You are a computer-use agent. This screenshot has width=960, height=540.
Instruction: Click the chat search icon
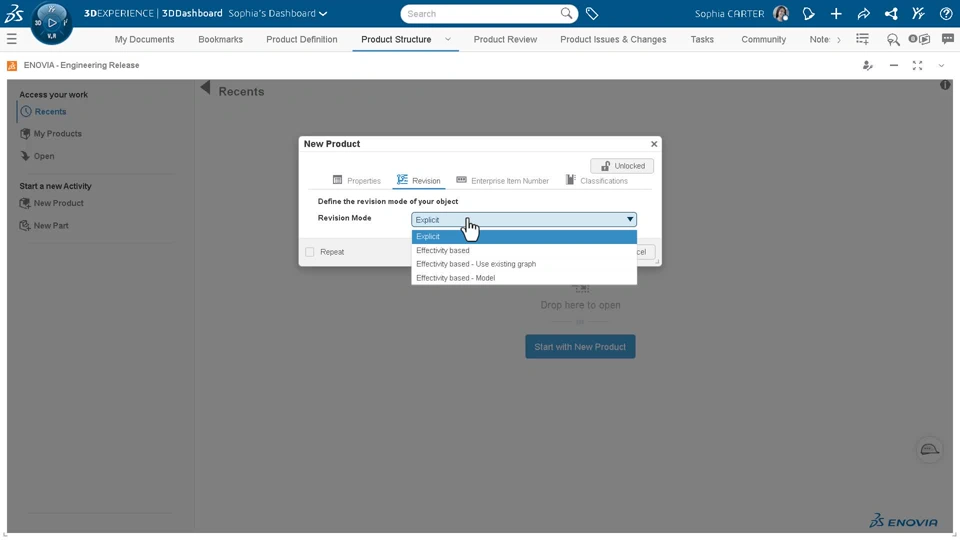(893, 40)
